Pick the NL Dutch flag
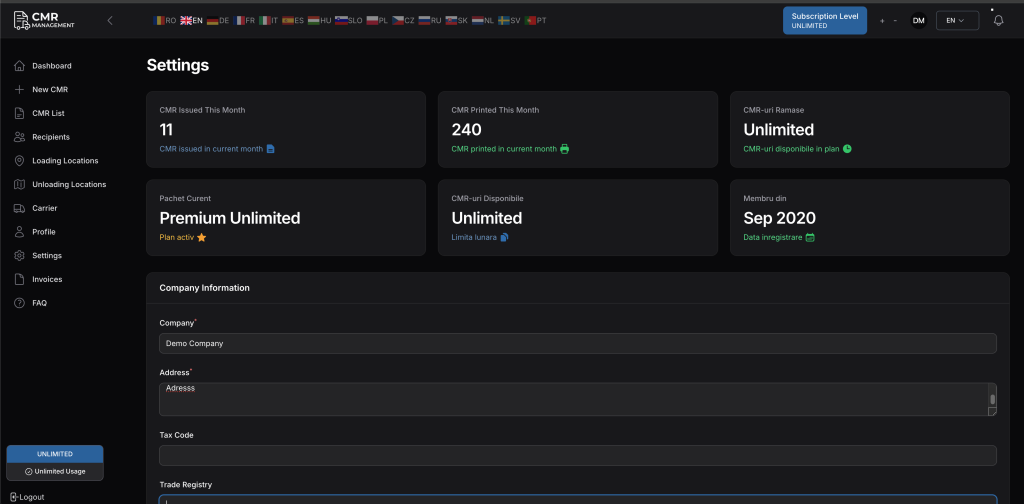 [483, 20]
